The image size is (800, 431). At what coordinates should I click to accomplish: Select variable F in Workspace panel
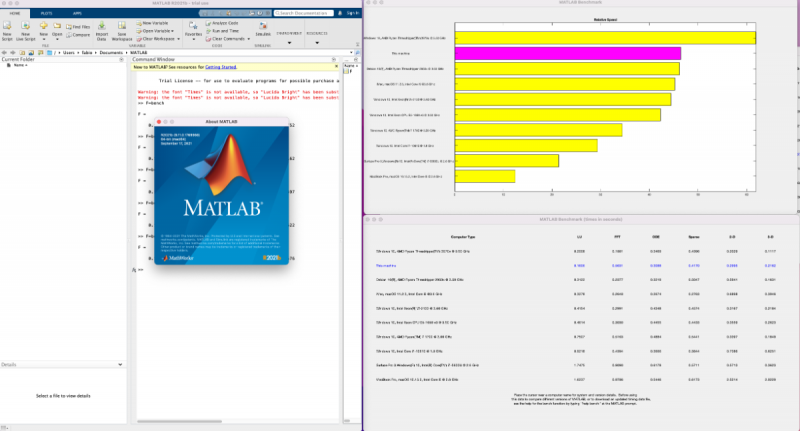[349, 71]
